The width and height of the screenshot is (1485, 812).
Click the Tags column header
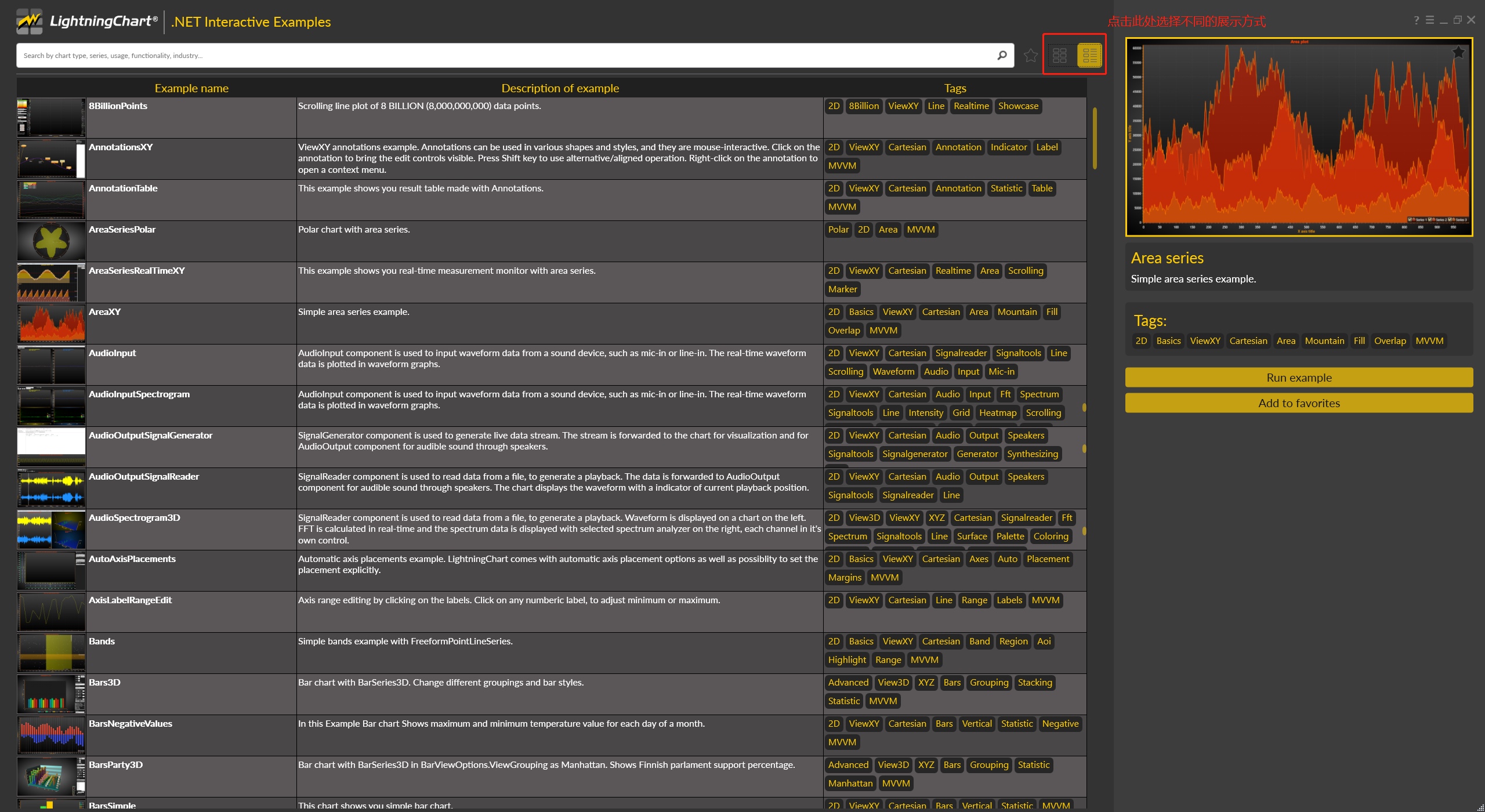955,88
